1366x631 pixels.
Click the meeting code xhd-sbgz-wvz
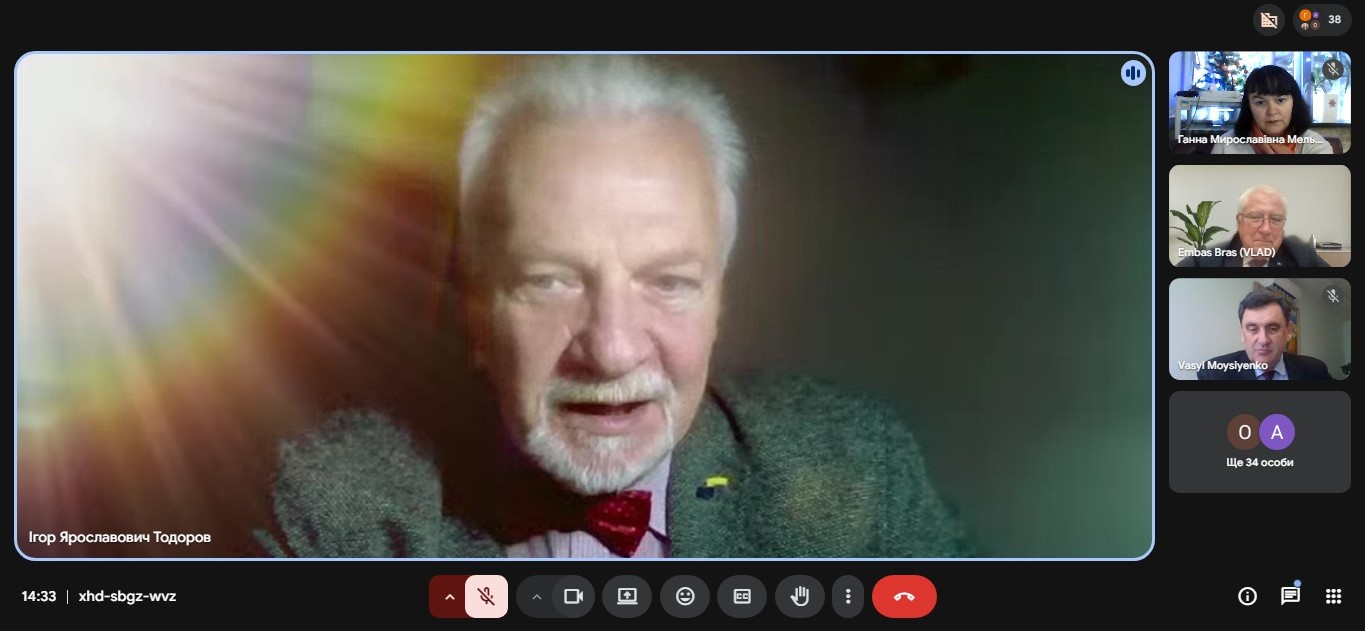(127, 596)
